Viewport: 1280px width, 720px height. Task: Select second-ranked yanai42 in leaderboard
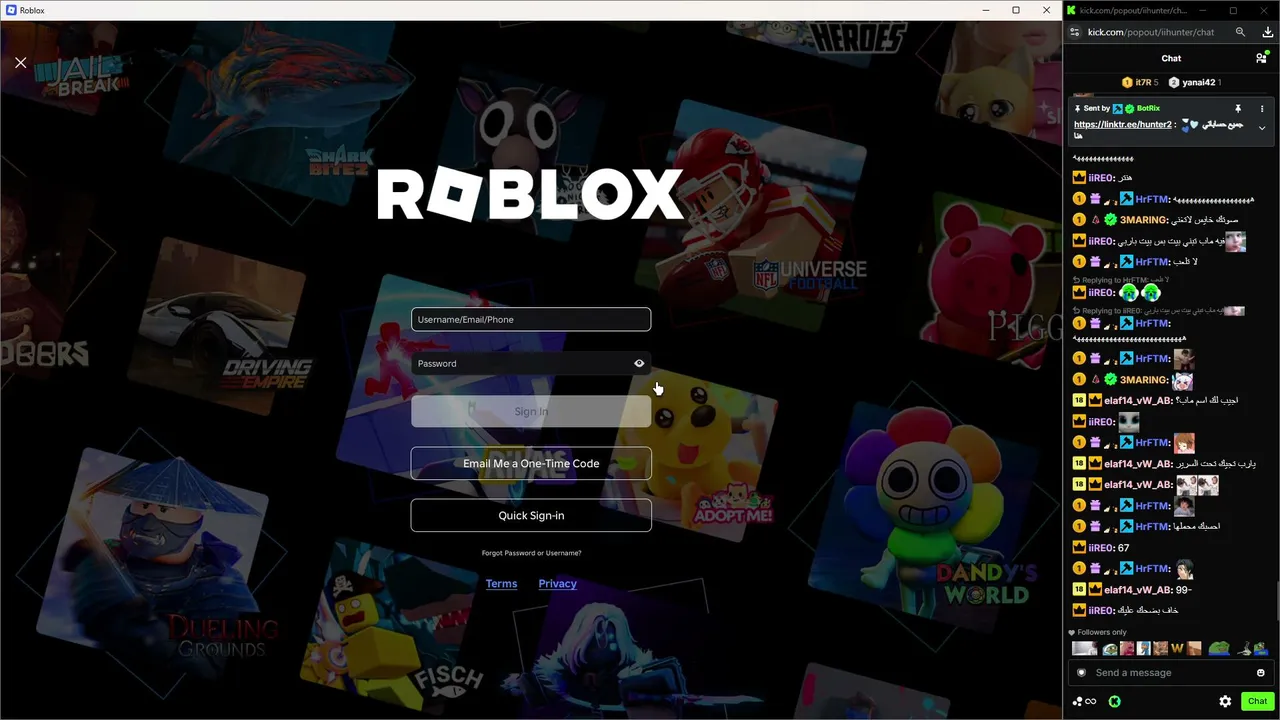pos(1194,82)
